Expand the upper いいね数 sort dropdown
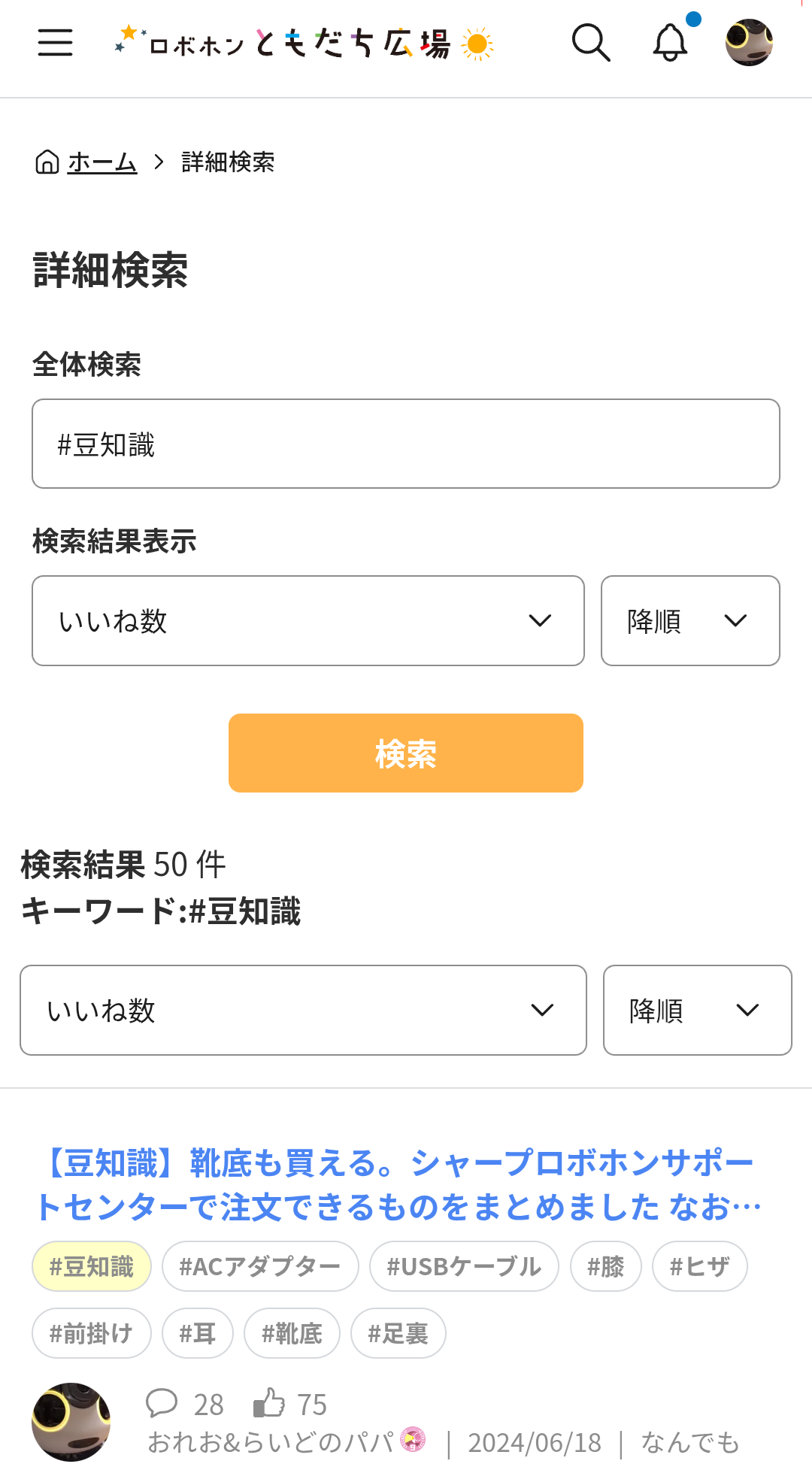The width and height of the screenshot is (812, 1473). [308, 621]
